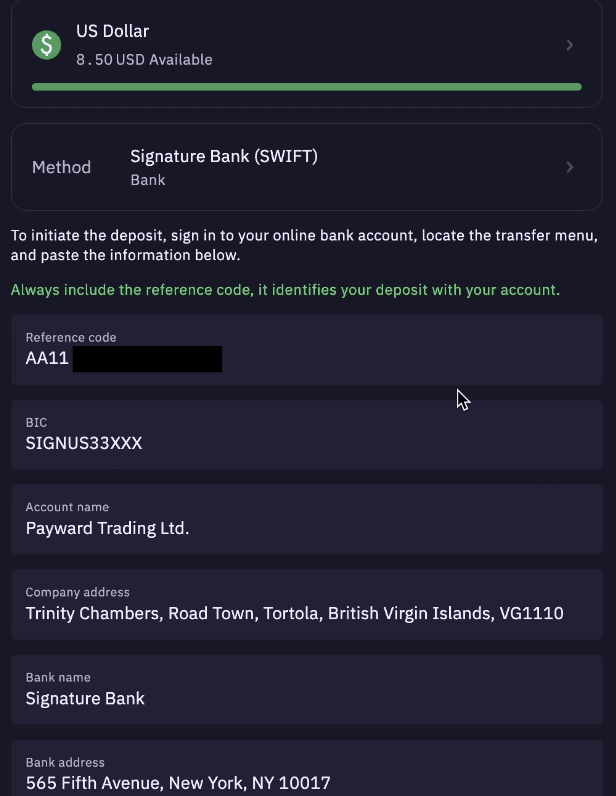Select the Signature Bank (SWIFT) method text

click(224, 156)
